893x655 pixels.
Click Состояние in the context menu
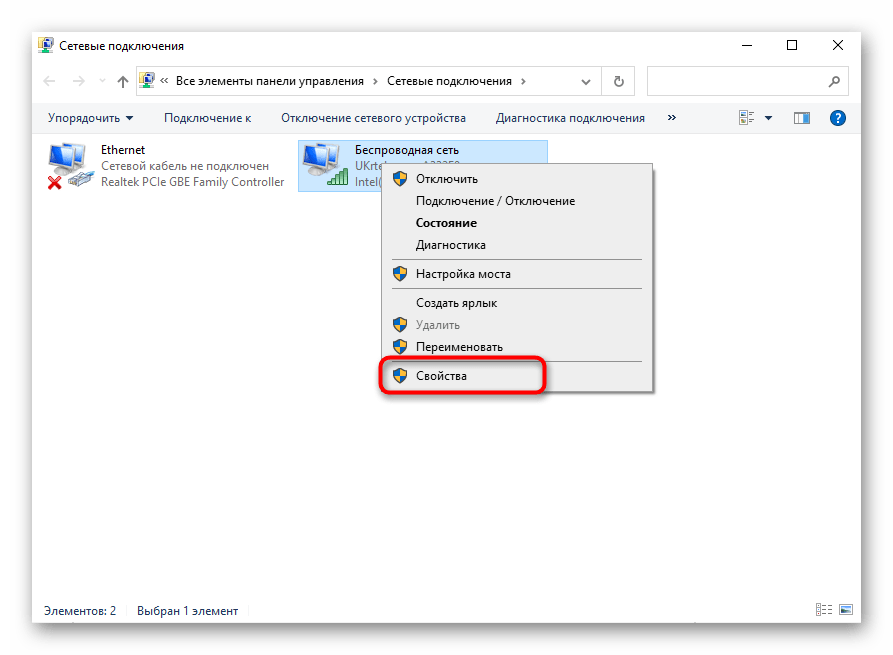tap(446, 223)
